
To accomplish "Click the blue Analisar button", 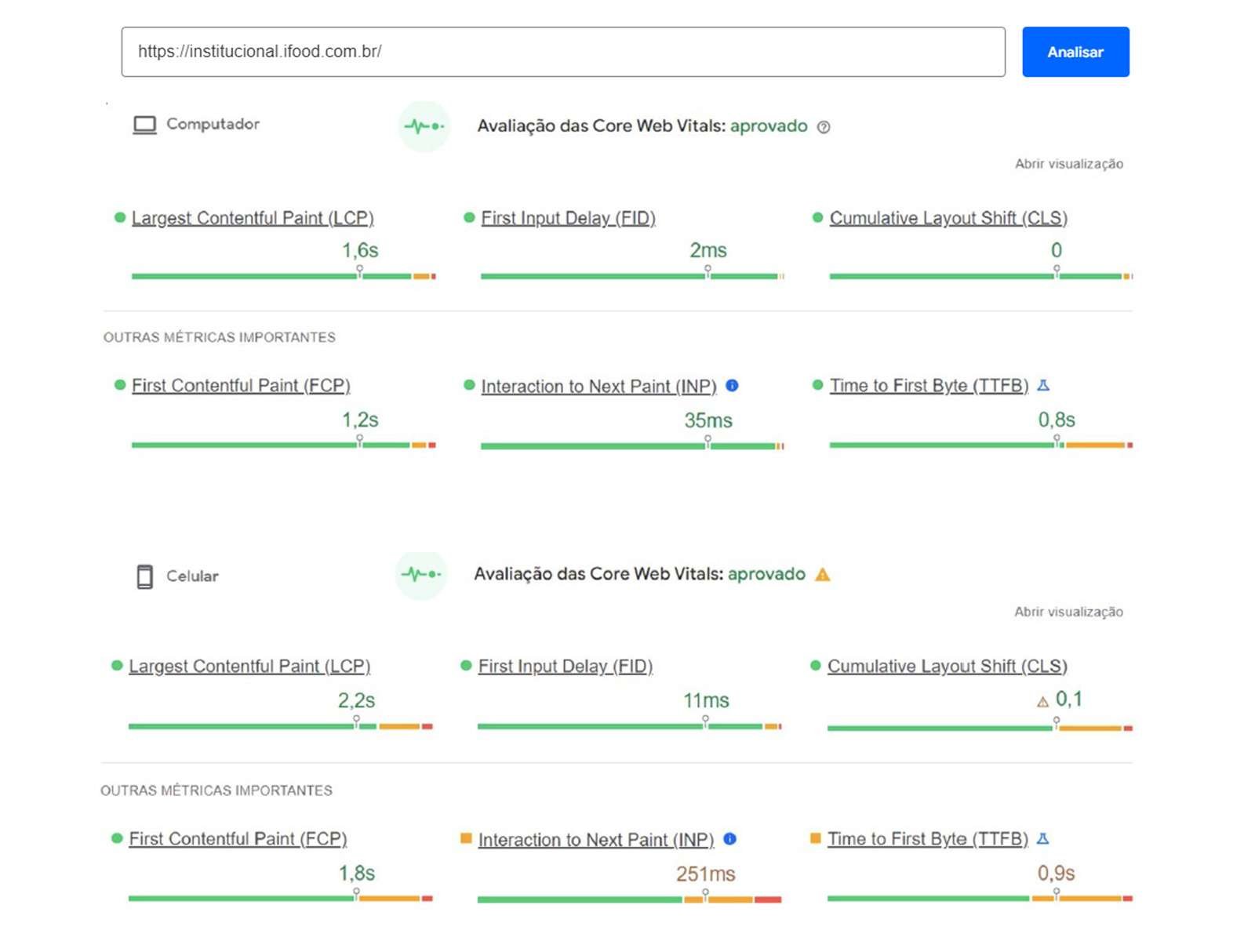I will tap(1075, 52).
